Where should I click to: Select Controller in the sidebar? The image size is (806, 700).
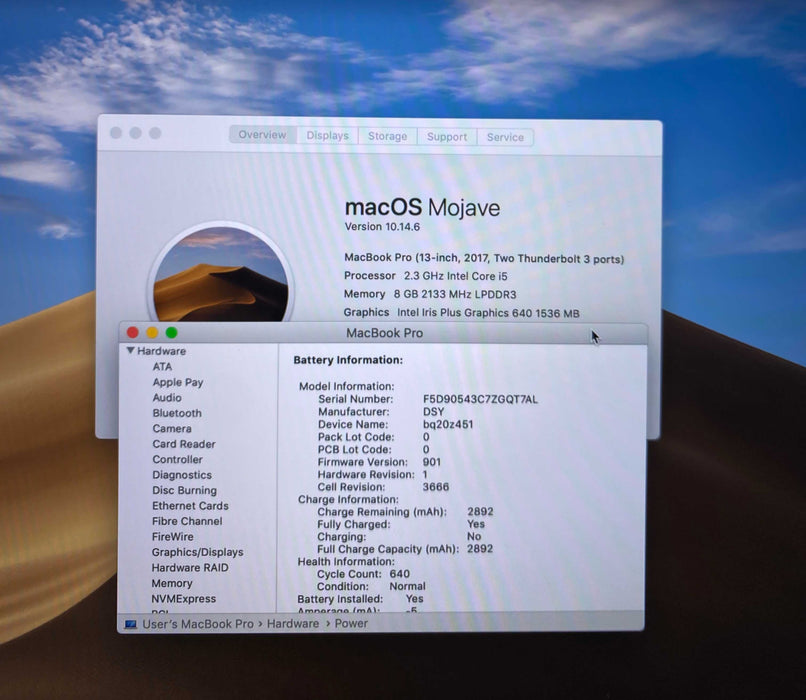pos(177,459)
